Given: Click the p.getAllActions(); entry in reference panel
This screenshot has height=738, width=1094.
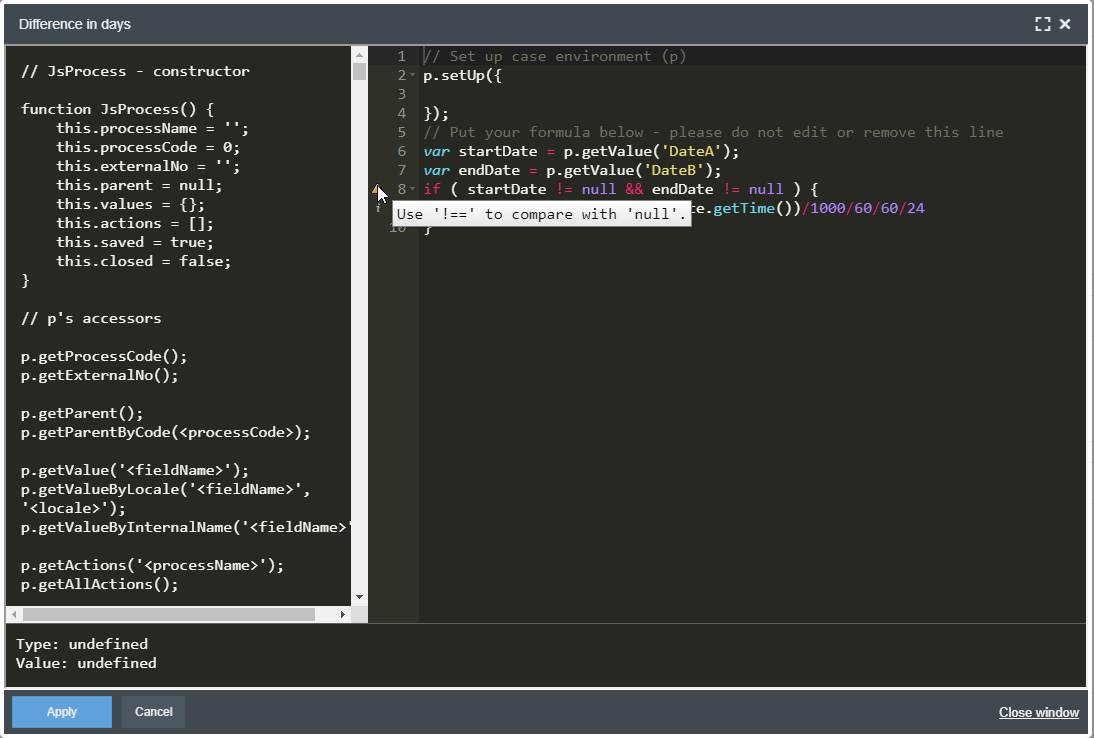Looking at the screenshot, I should 99,584.
